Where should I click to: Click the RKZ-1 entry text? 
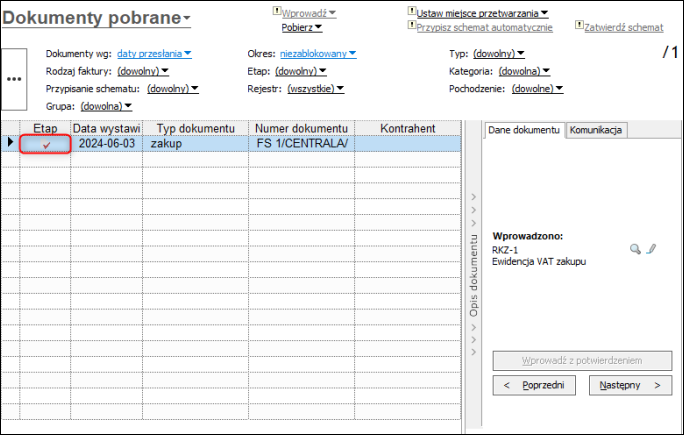tap(505, 250)
